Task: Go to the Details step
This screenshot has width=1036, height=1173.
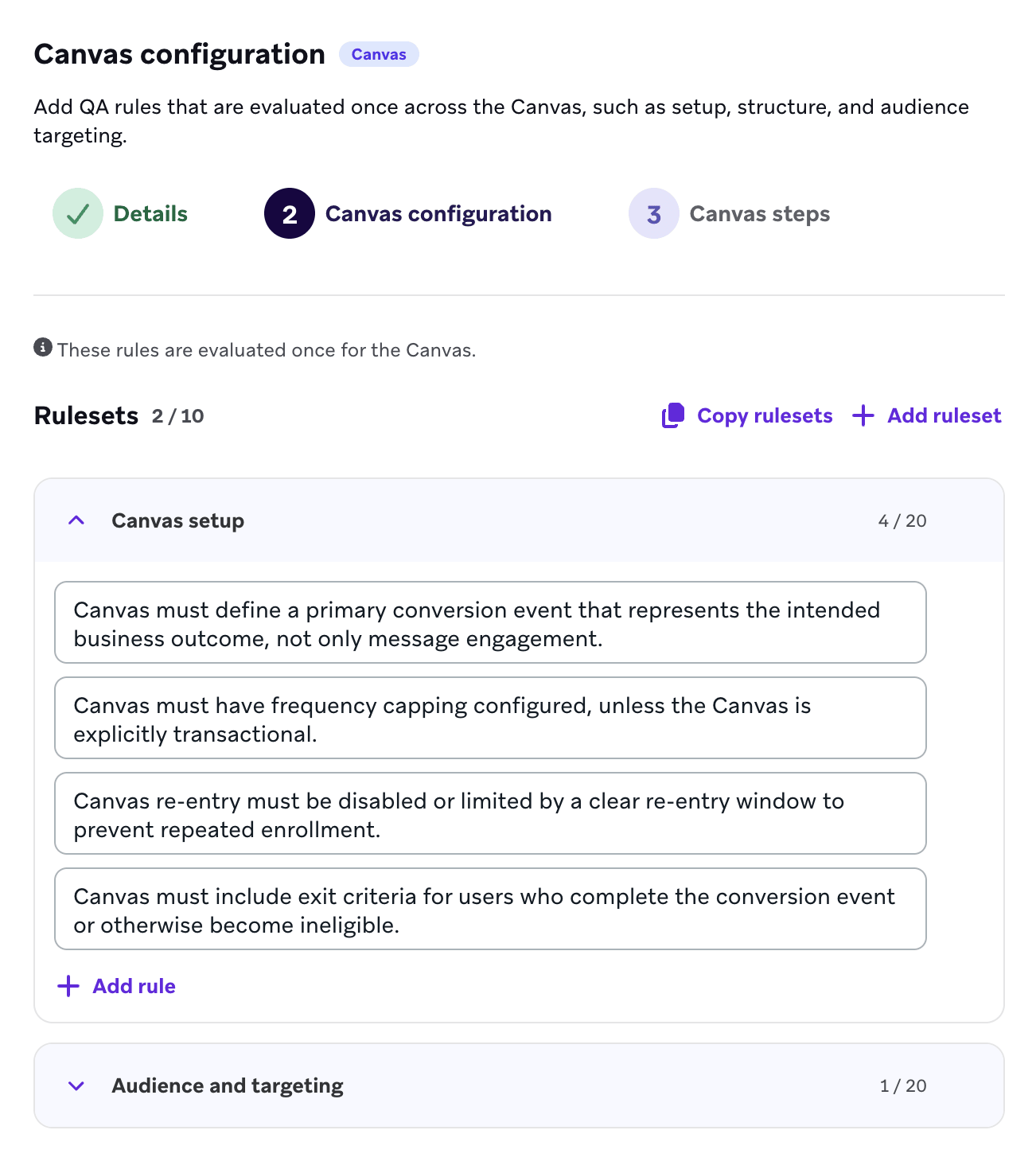Action: click(x=150, y=213)
